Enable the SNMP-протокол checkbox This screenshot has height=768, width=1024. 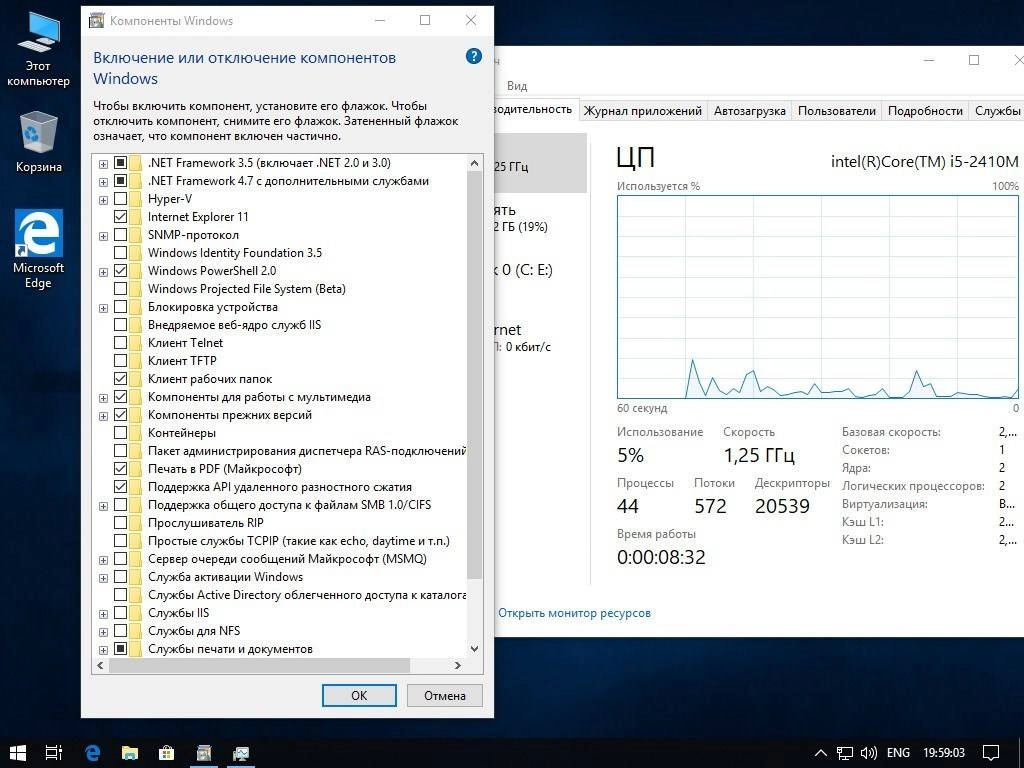120,234
